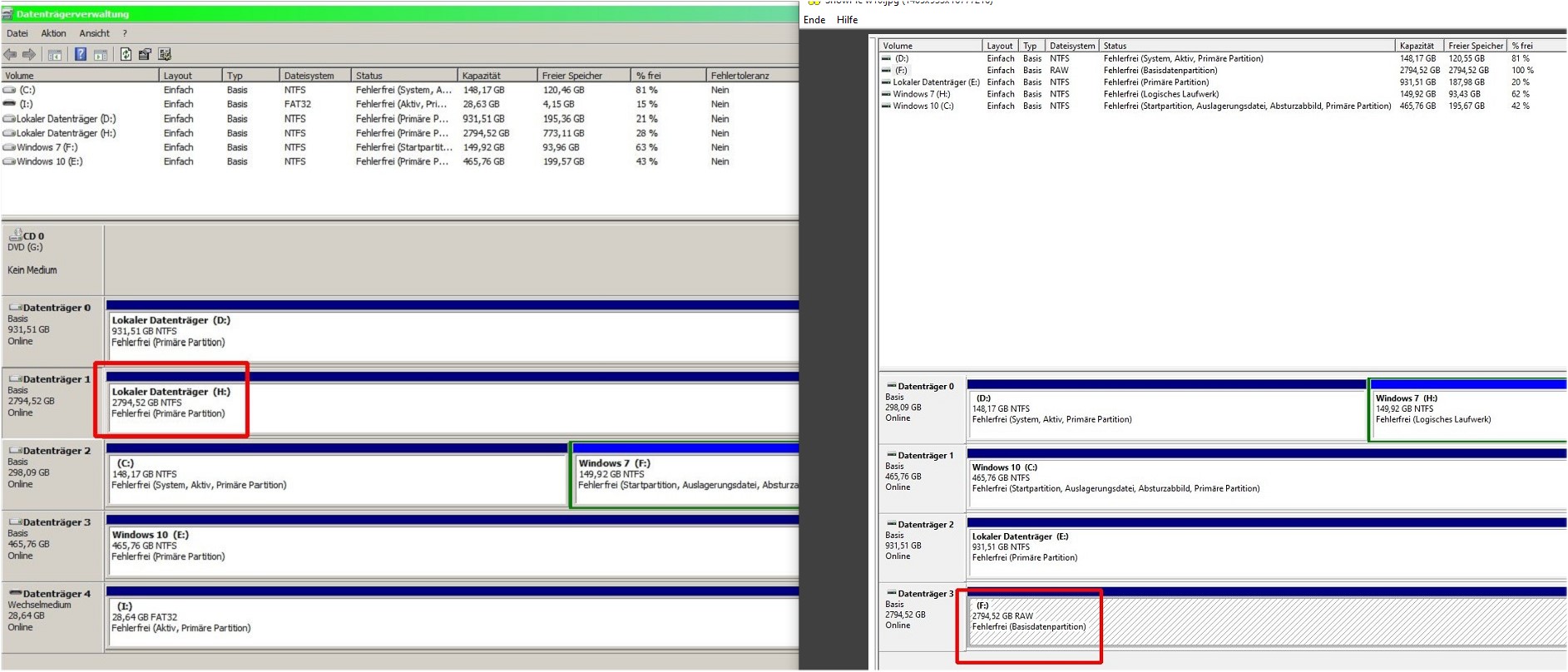Click the RAW filesystem cell in right window

coord(1059,71)
